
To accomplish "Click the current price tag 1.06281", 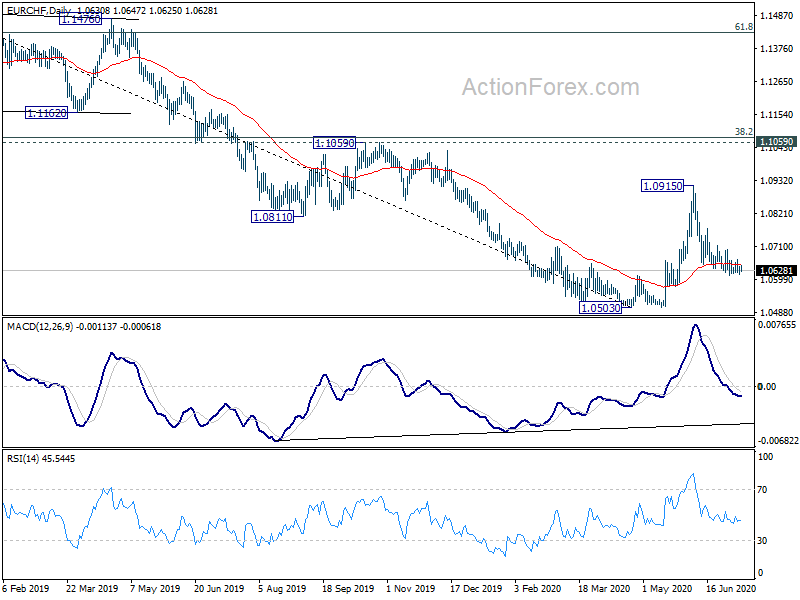I will tap(776, 270).
